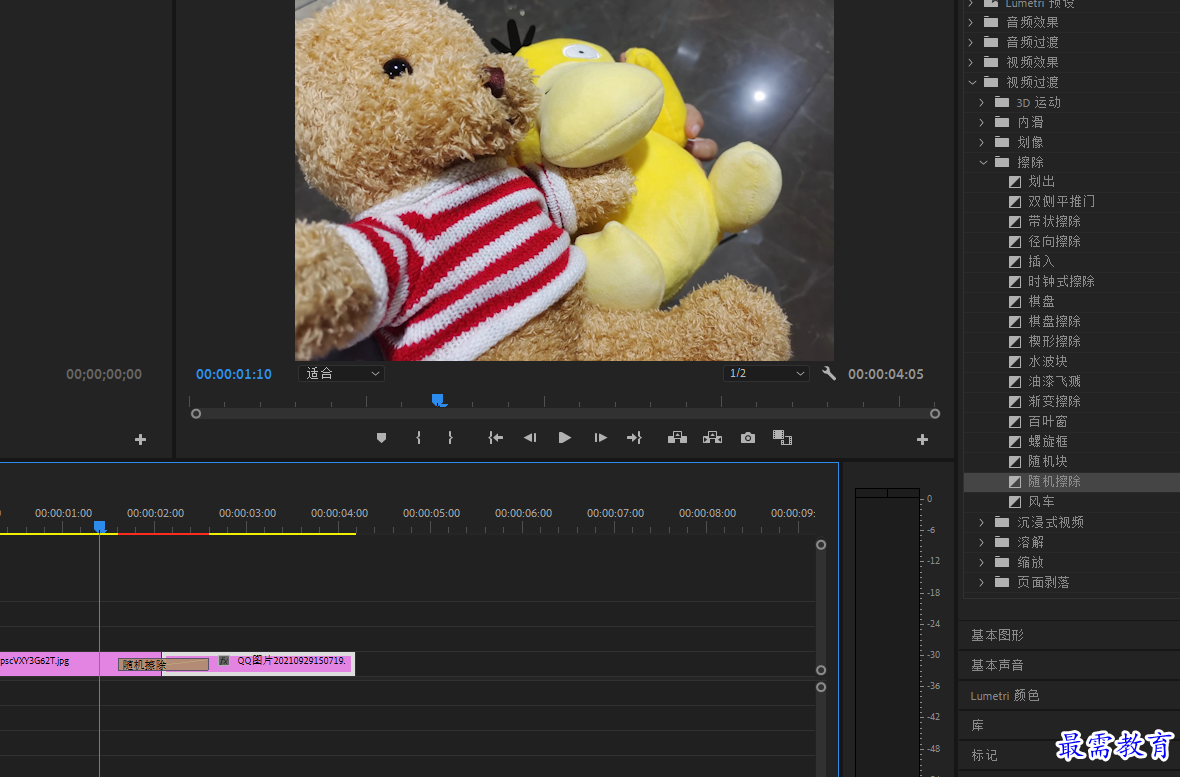Viewport: 1180px width, 777px height.
Task: Add a marker in the program monitor
Action: [382, 437]
